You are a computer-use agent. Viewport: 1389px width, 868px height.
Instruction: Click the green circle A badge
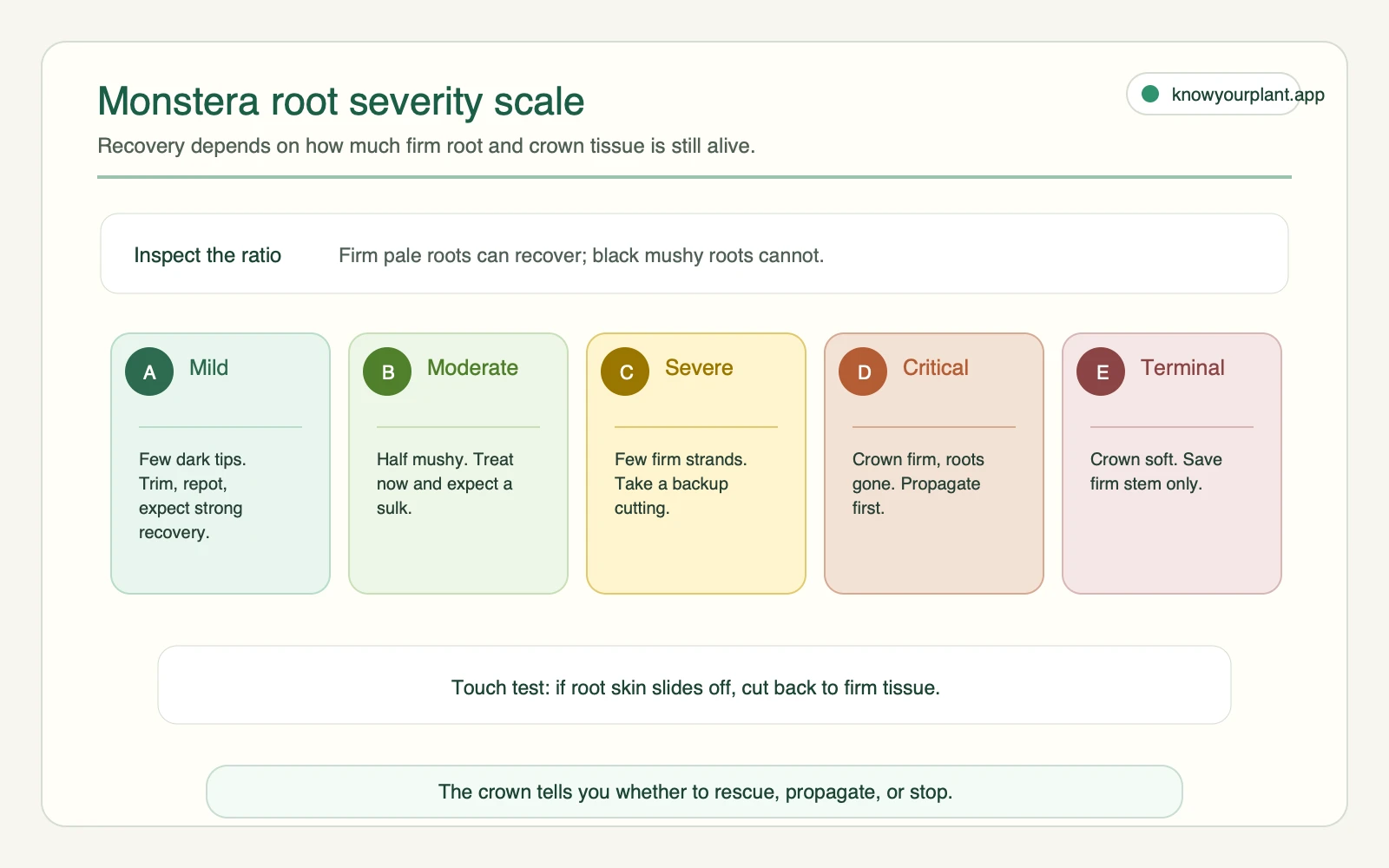click(x=149, y=372)
